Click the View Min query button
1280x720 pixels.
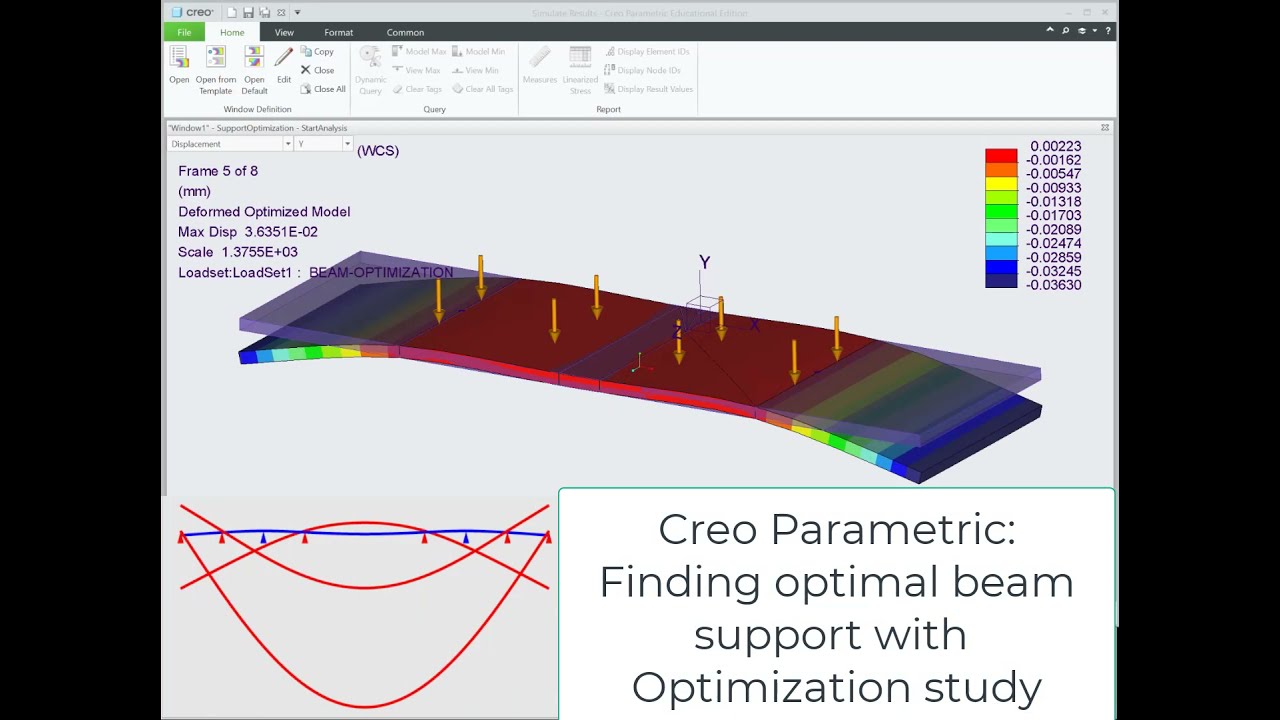click(x=475, y=70)
